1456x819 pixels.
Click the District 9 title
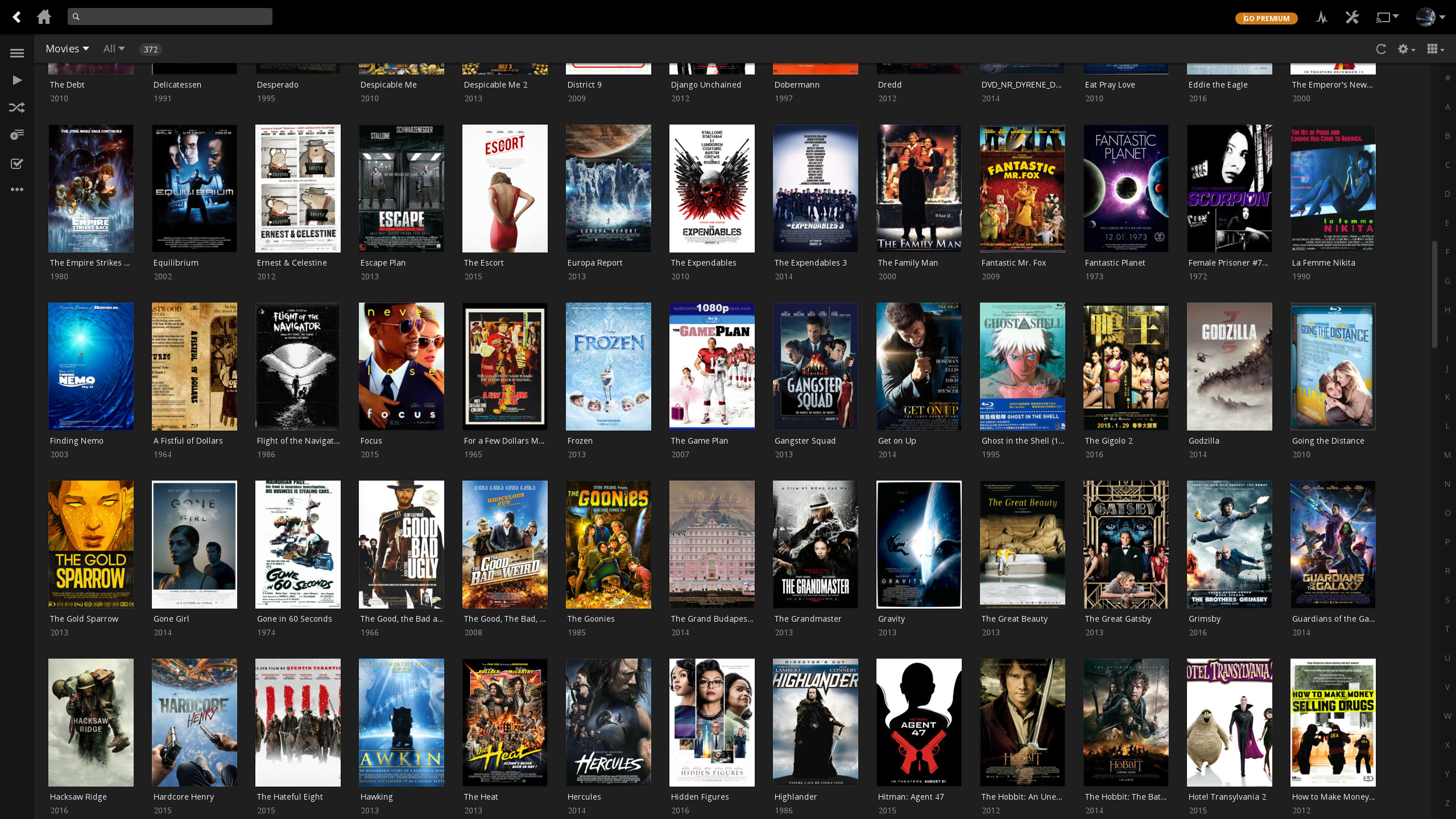point(584,85)
